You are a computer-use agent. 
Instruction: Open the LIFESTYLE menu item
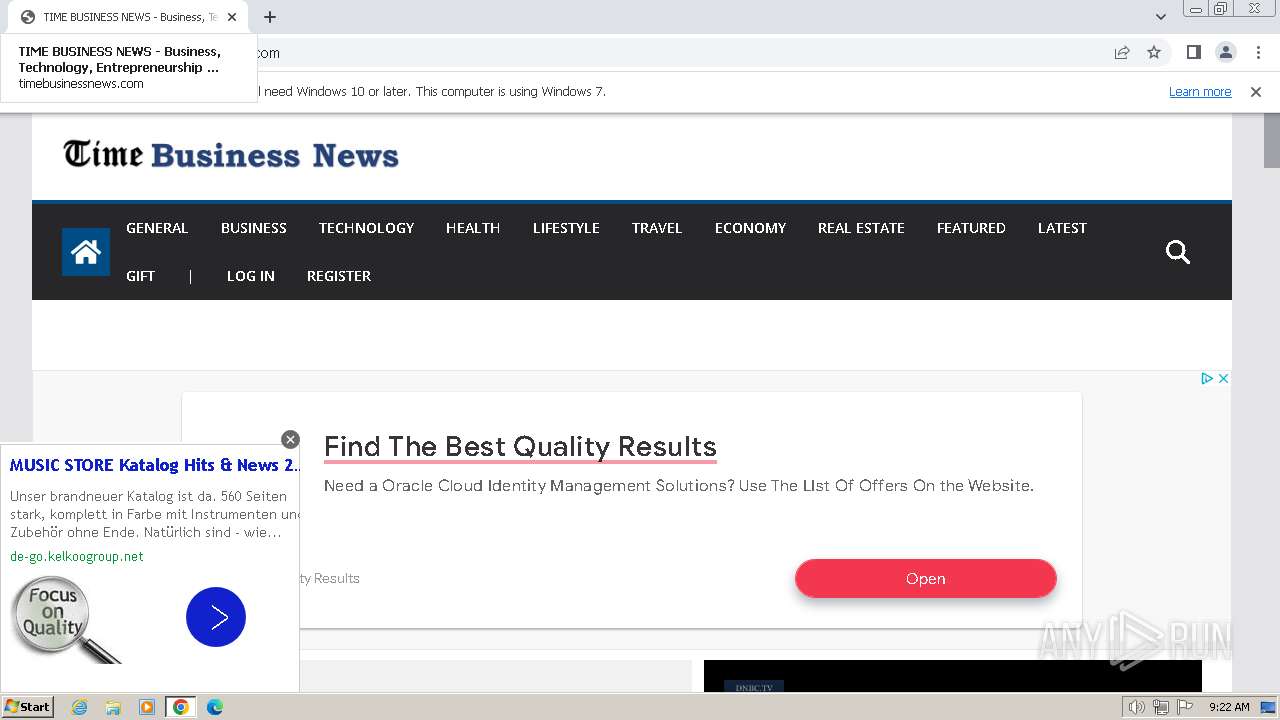566,228
